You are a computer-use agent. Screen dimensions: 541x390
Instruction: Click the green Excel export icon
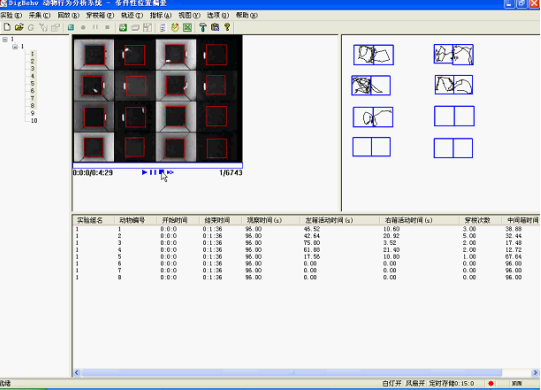pos(187,27)
